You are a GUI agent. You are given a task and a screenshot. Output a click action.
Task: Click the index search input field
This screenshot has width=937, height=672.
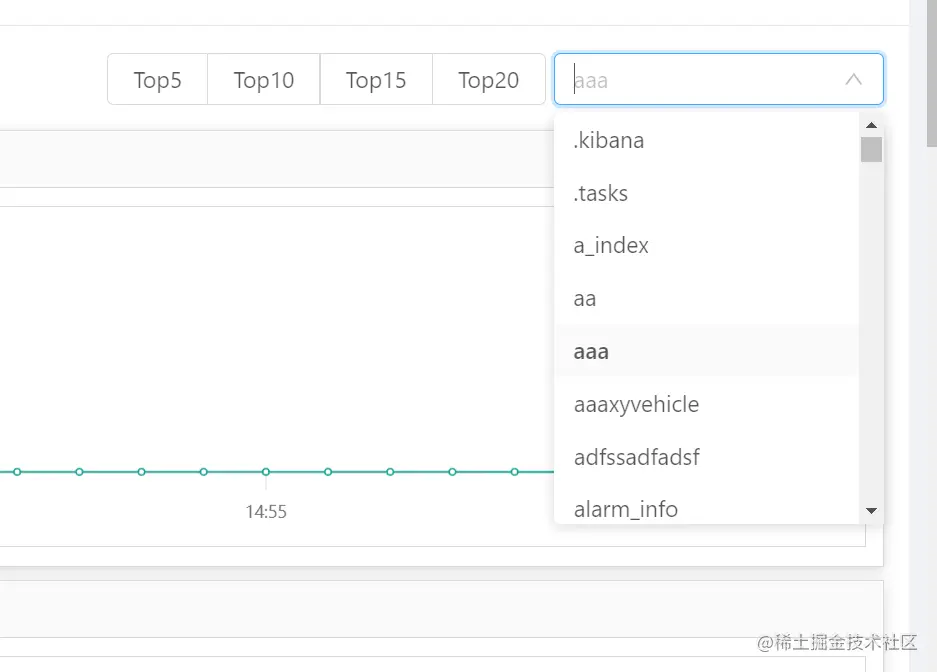700,80
